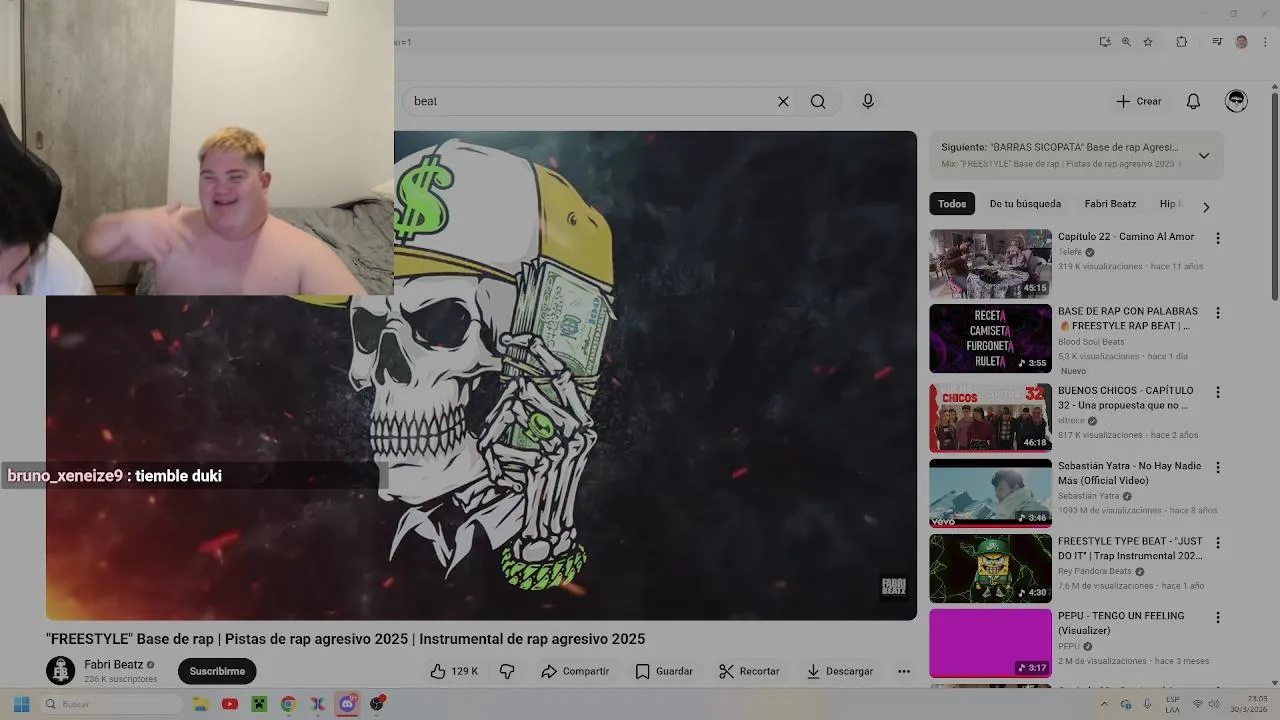Open Chrome from taskbar
Image resolution: width=1280 pixels, height=720 pixels.
(x=288, y=704)
